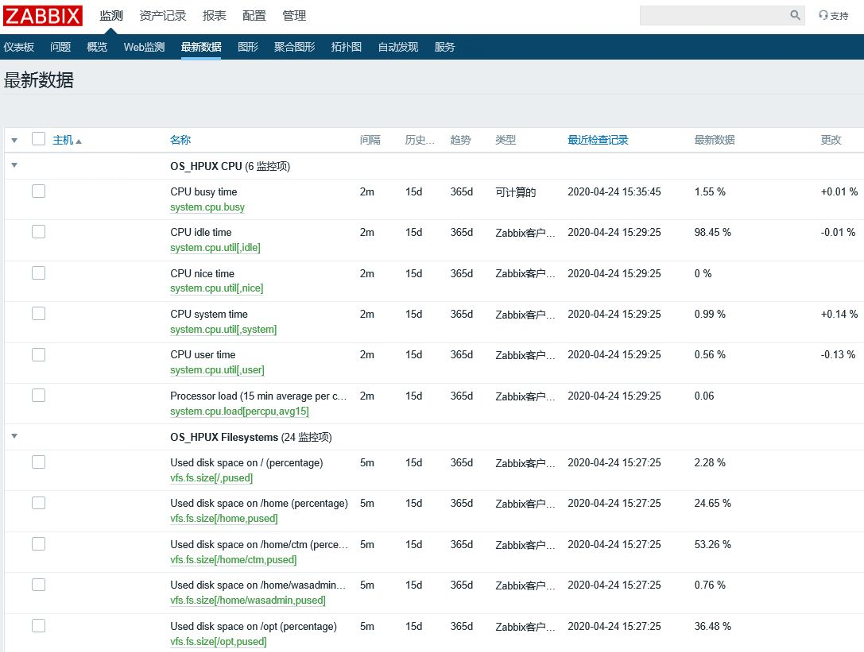Switch to the 最新数据 submenu tab
The width and height of the screenshot is (864, 652).
(201, 47)
